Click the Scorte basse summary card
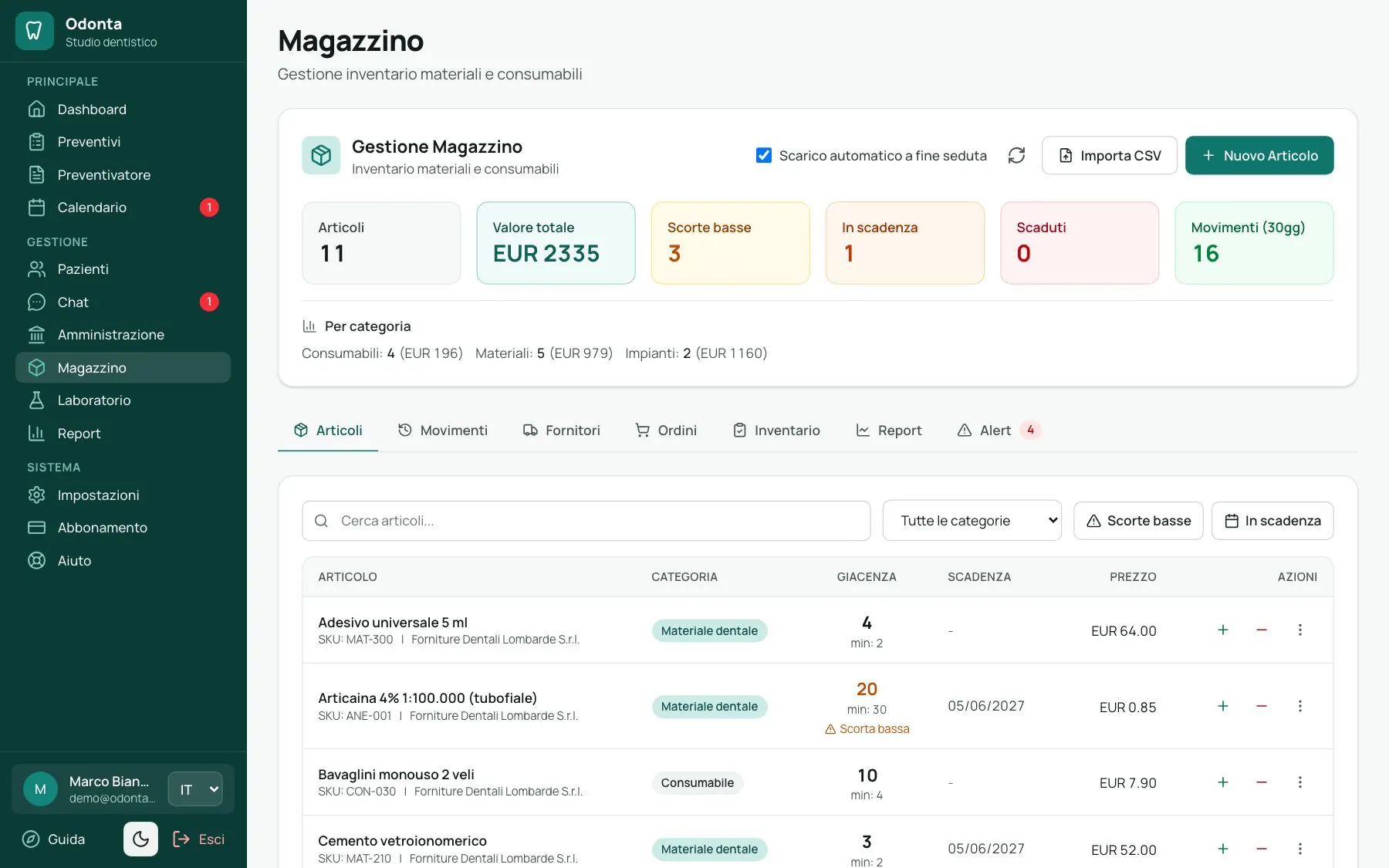The height and width of the screenshot is (868, 1389). [731, 243]
